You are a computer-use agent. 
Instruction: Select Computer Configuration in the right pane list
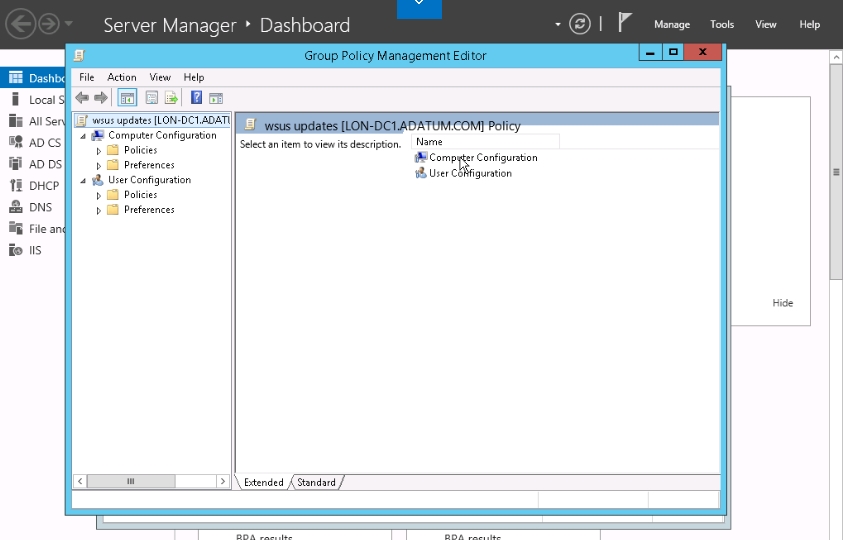(x=483, y=157)
